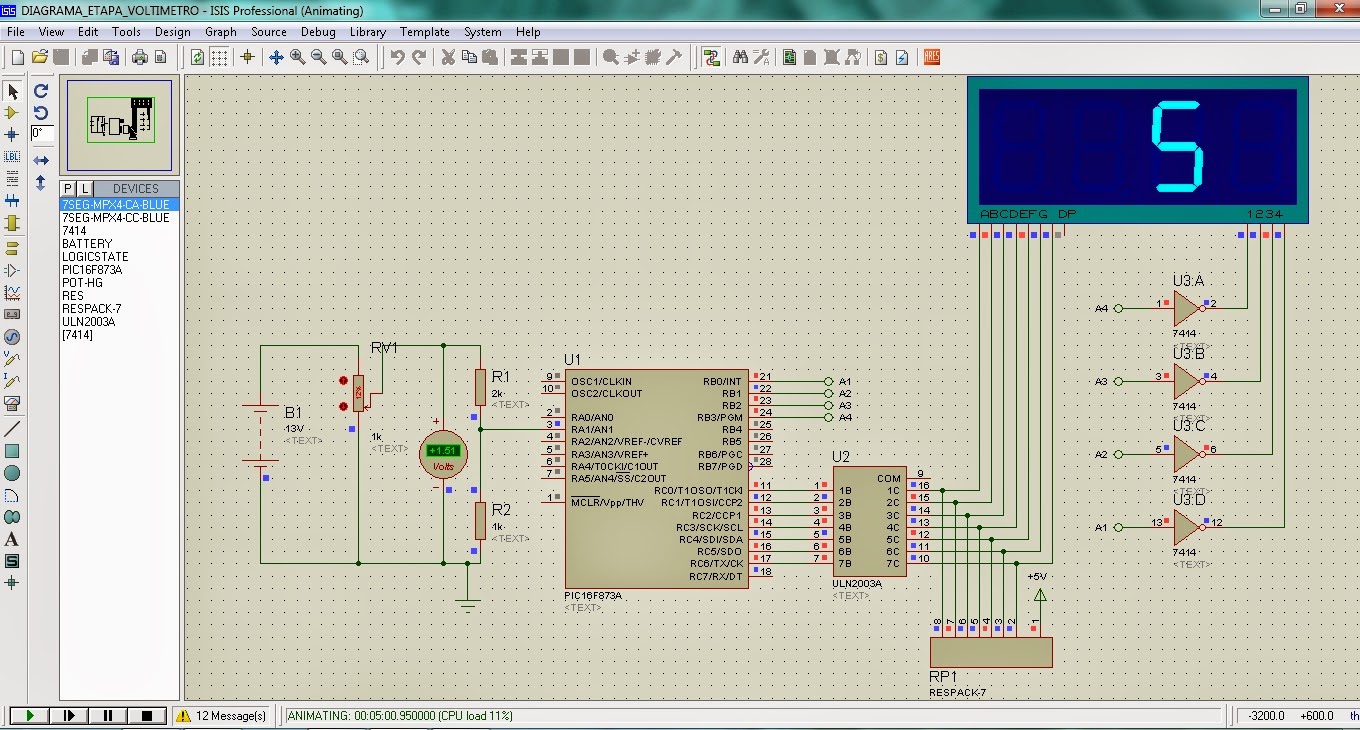Stop the running simulation

click(x=147, y=716)
